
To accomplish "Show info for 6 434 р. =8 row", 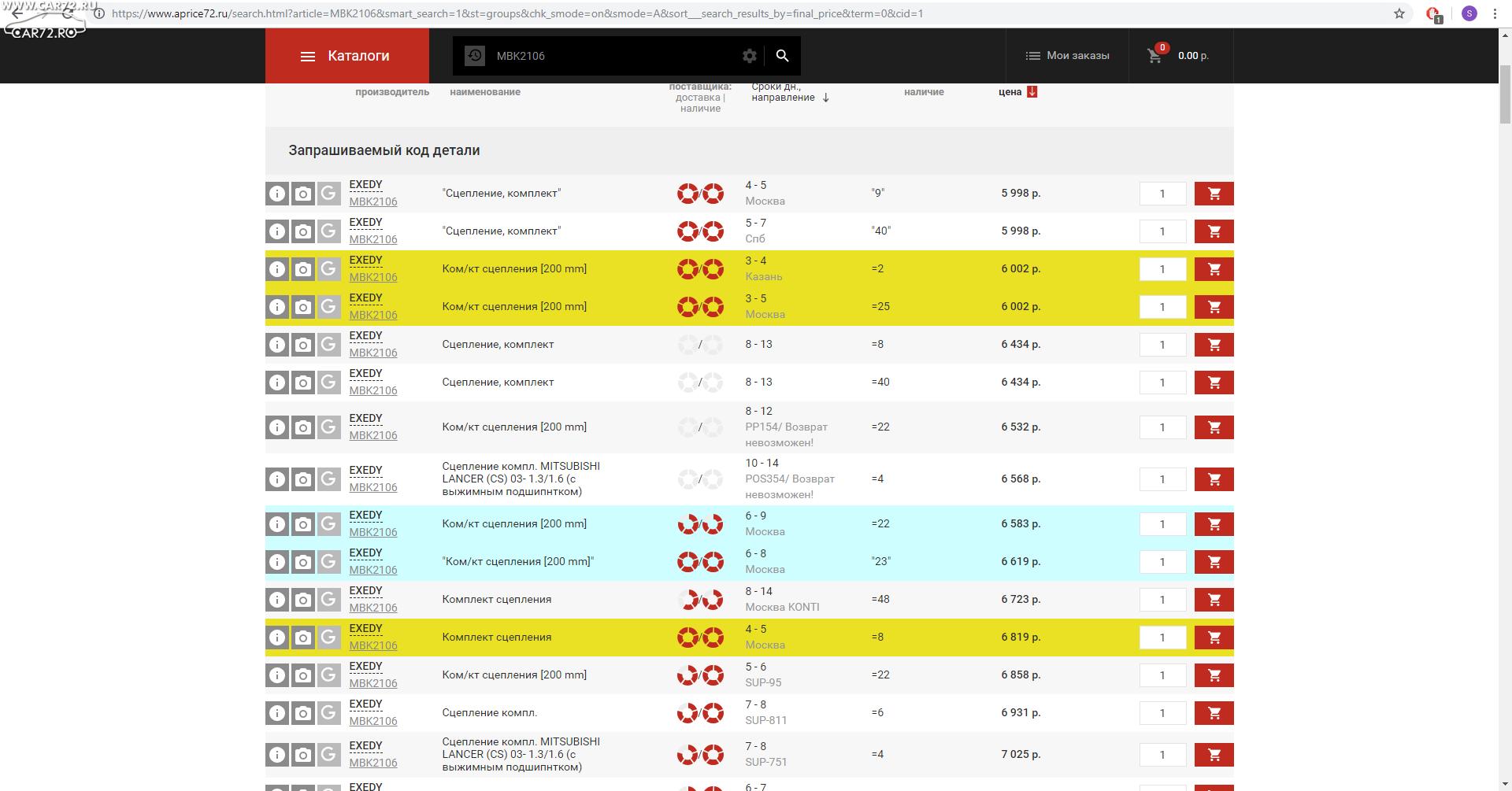I will [277, 345].
